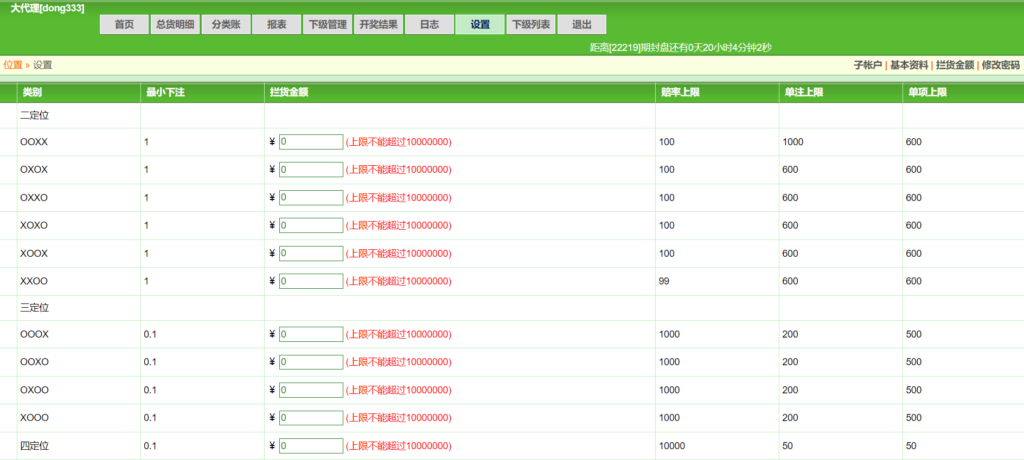Focus the 四定位 amount input field
The image size is (1024, 460).
(x=311, y=445)
